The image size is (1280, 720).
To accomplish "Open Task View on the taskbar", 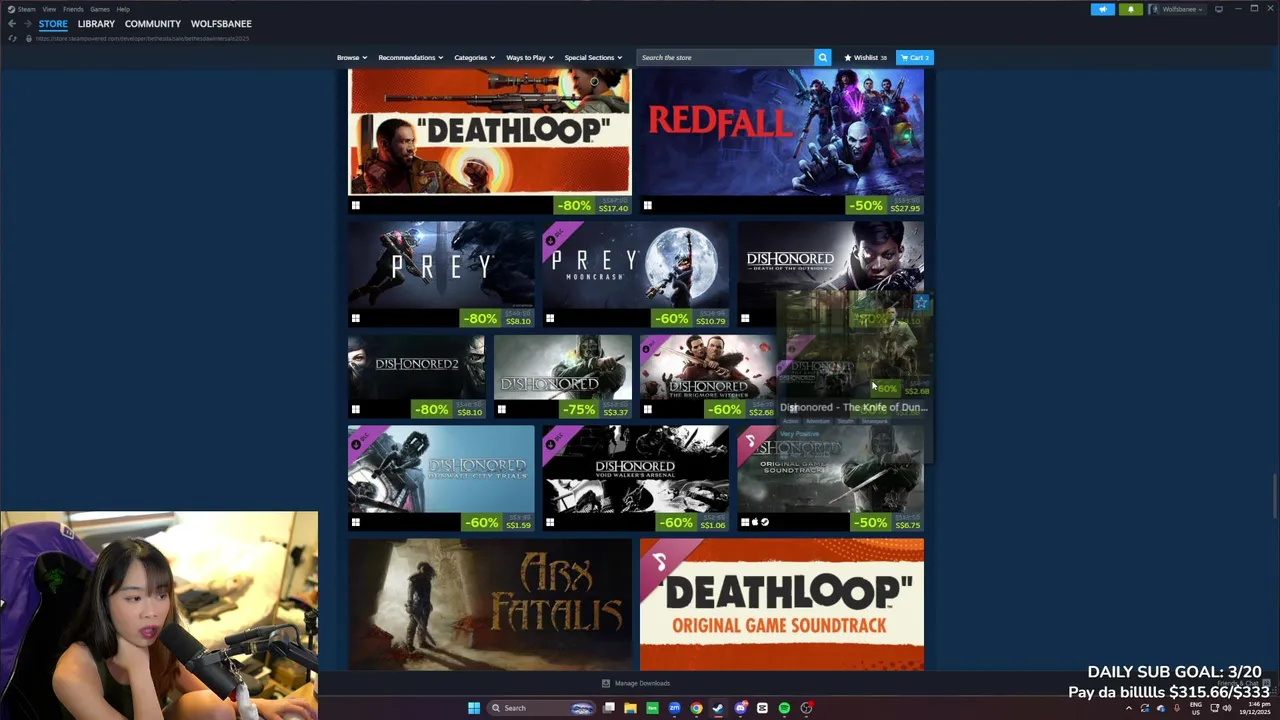I will (x=608, y=708).
